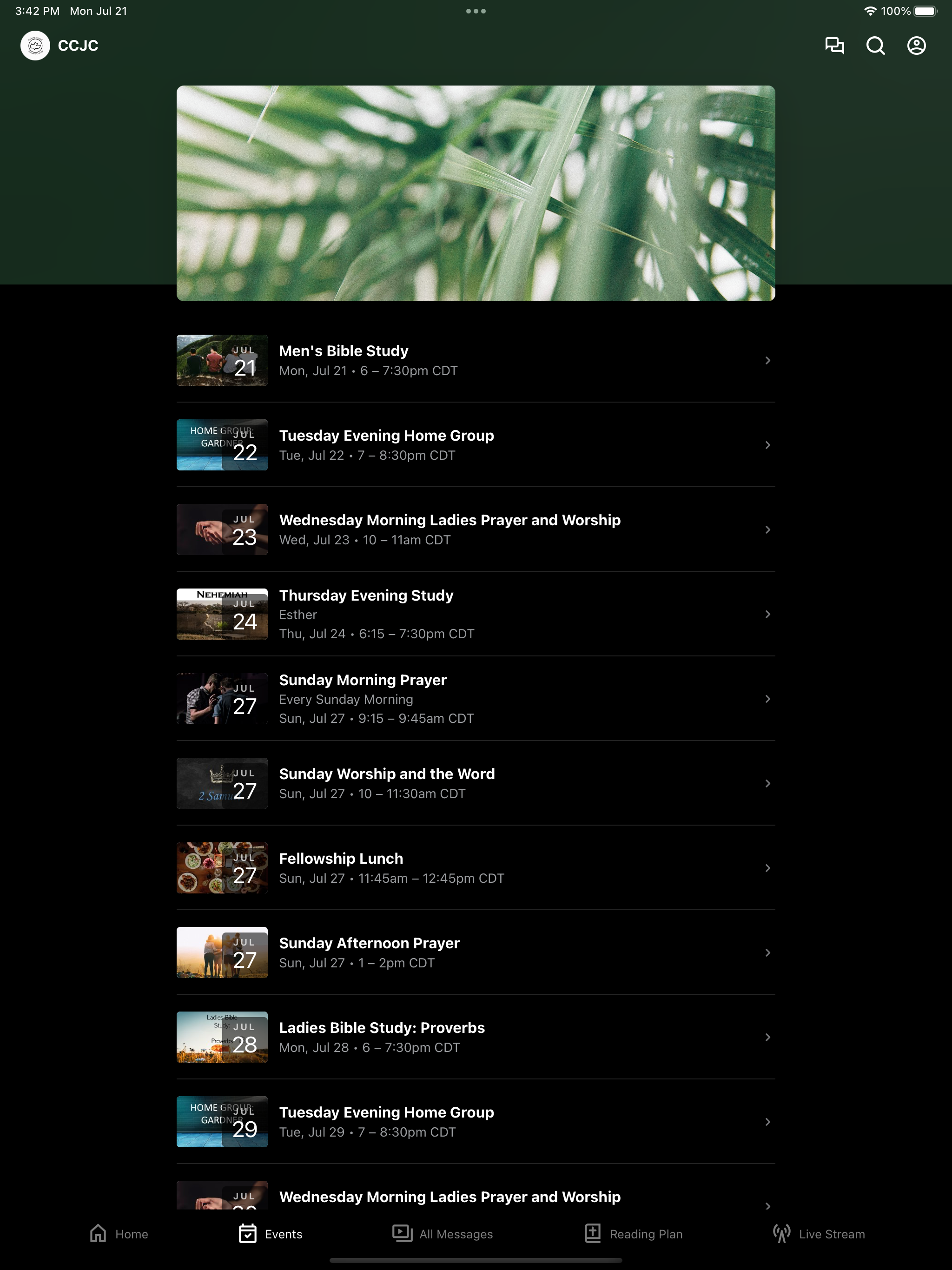The image size is (952, 1270).
Task: Expand Wednesday Ladies Prayer Jul 23 chevron
Action: click(x=767, y=529)
